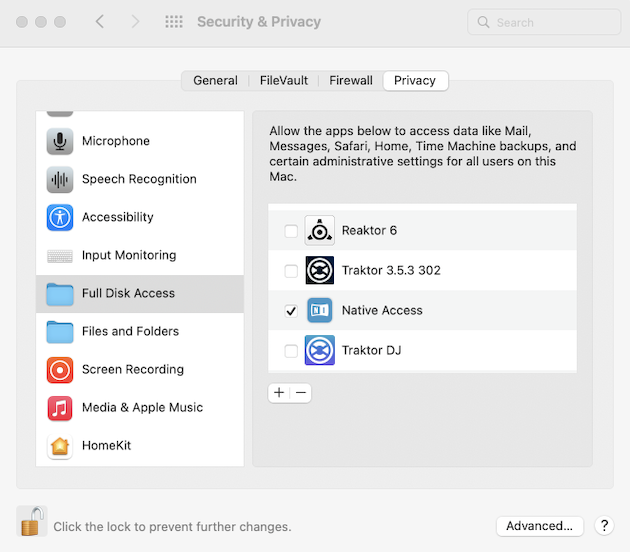Open the show-all preferences grid icon
Screen dimensions: 630x552
(174, 22)
